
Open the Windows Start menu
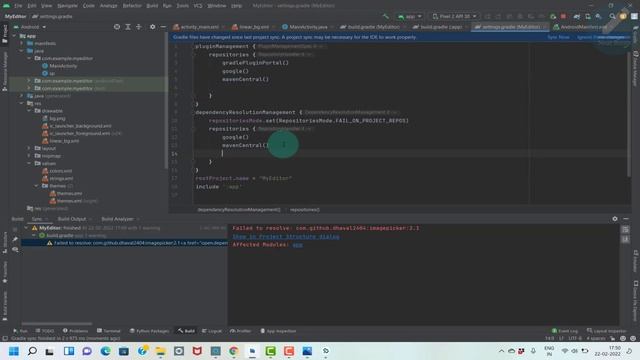(x=14, y=351)
